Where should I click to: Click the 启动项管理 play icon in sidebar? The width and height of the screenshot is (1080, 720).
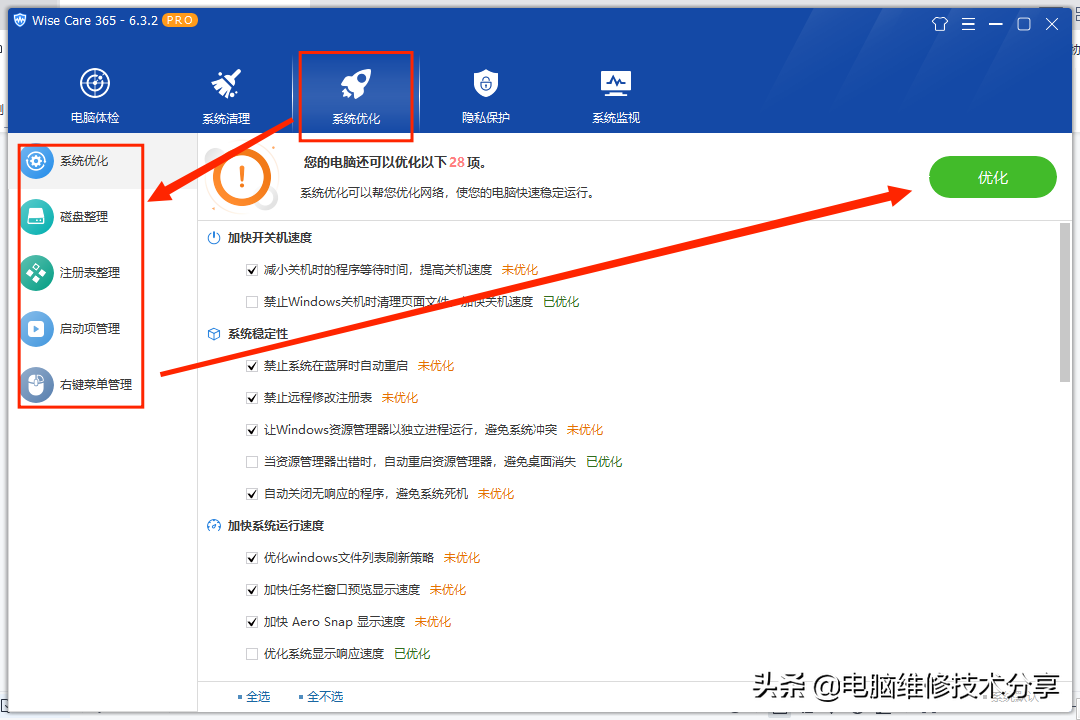(x=36, y=329)
